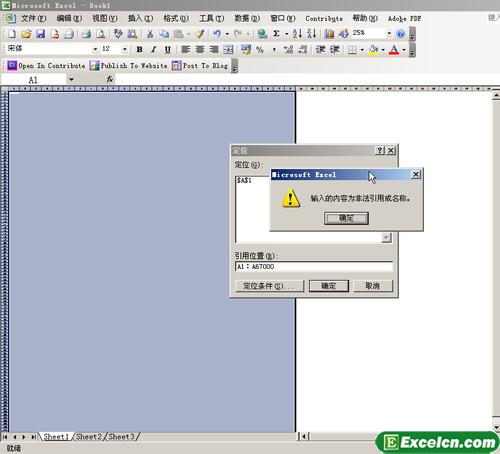Click the 取消 button in 定位 dialog
The height and width of the screenshot is (454, 500).
coord(373,286)
